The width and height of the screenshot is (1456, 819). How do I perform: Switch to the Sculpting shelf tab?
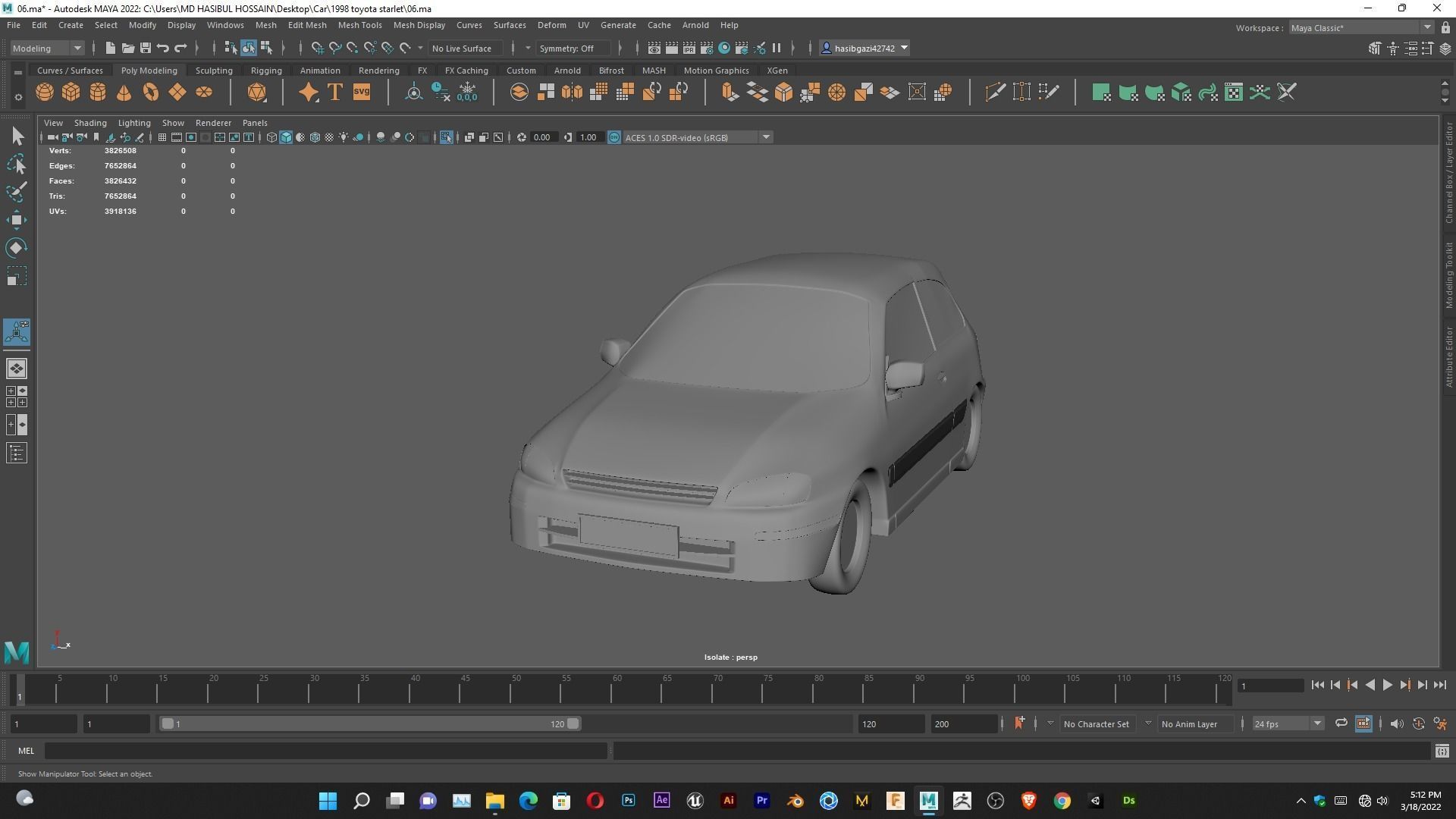[x=214, y=71]
